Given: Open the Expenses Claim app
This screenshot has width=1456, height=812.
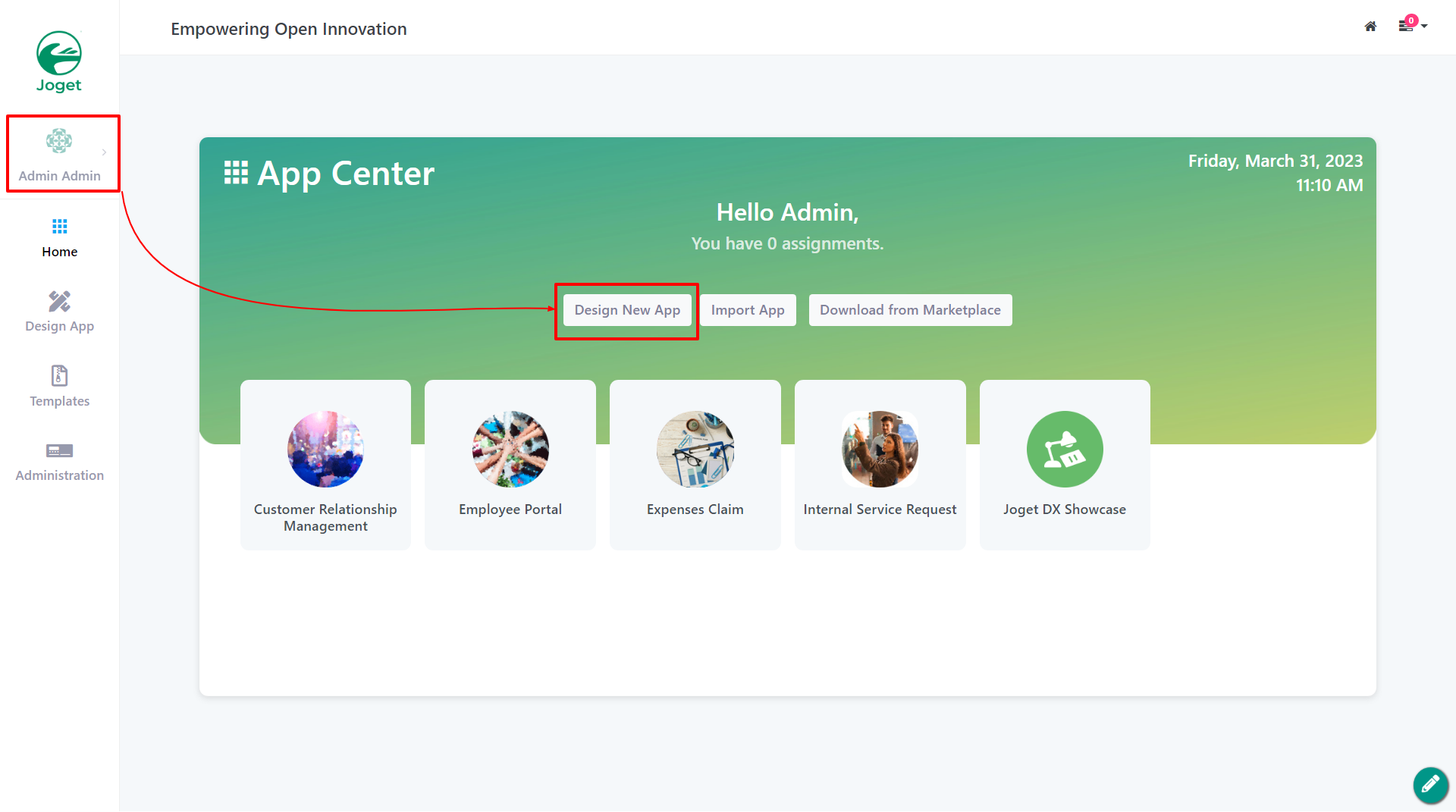Looking at the screenshot, I should tap(695, 465).
